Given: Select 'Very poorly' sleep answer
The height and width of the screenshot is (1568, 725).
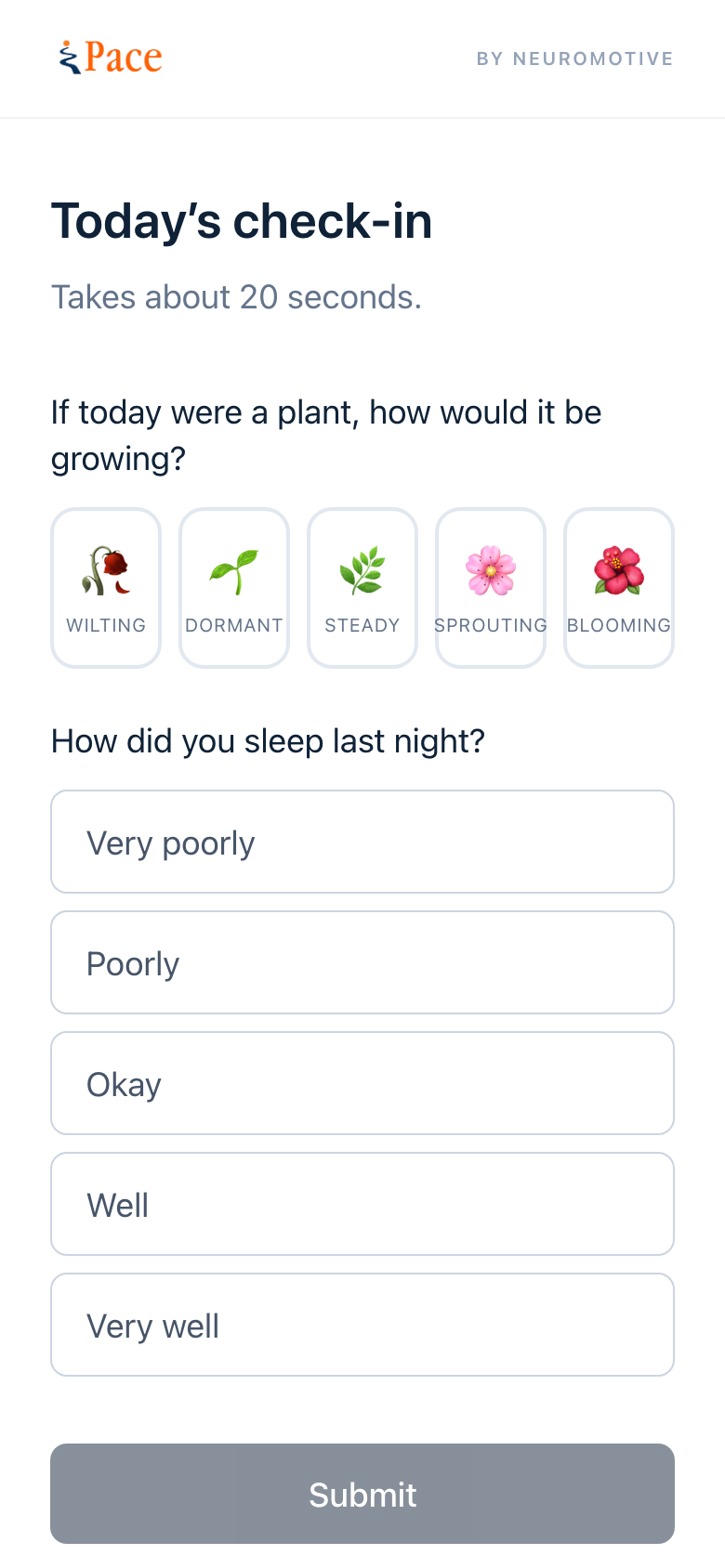Looking at the screenshot, I should pos(362,842).
